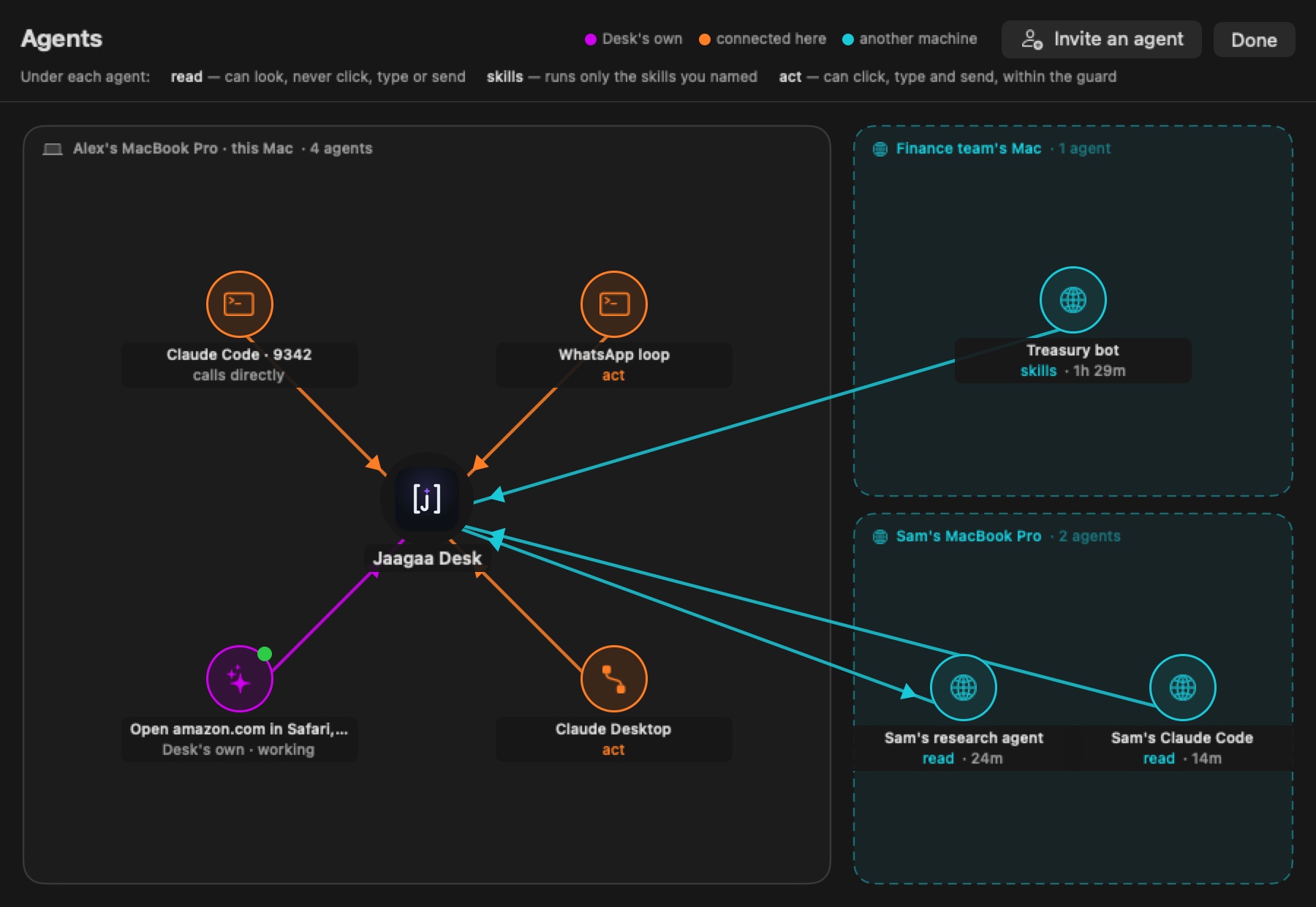The height and width of the screenshot is (907, 1316).
Task: Click the 4 agents count text
Action: (x=341, y=148)
